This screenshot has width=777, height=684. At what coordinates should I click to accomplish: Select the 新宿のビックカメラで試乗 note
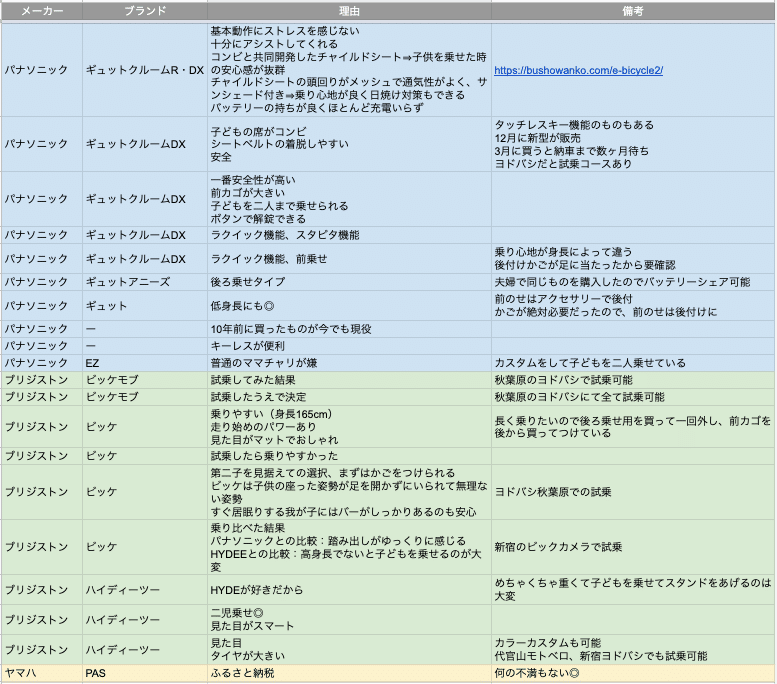click(x=633, y=547)
